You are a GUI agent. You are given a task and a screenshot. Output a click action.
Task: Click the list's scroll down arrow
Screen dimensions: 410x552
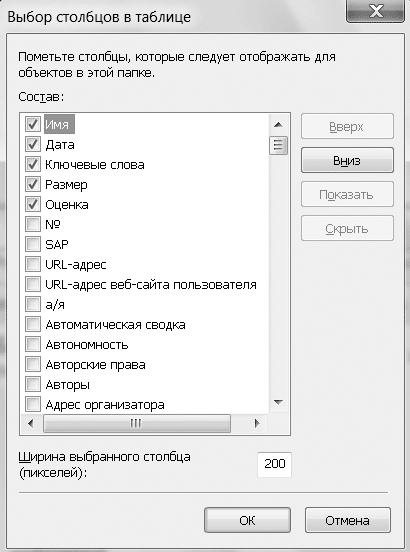[278, 402]
